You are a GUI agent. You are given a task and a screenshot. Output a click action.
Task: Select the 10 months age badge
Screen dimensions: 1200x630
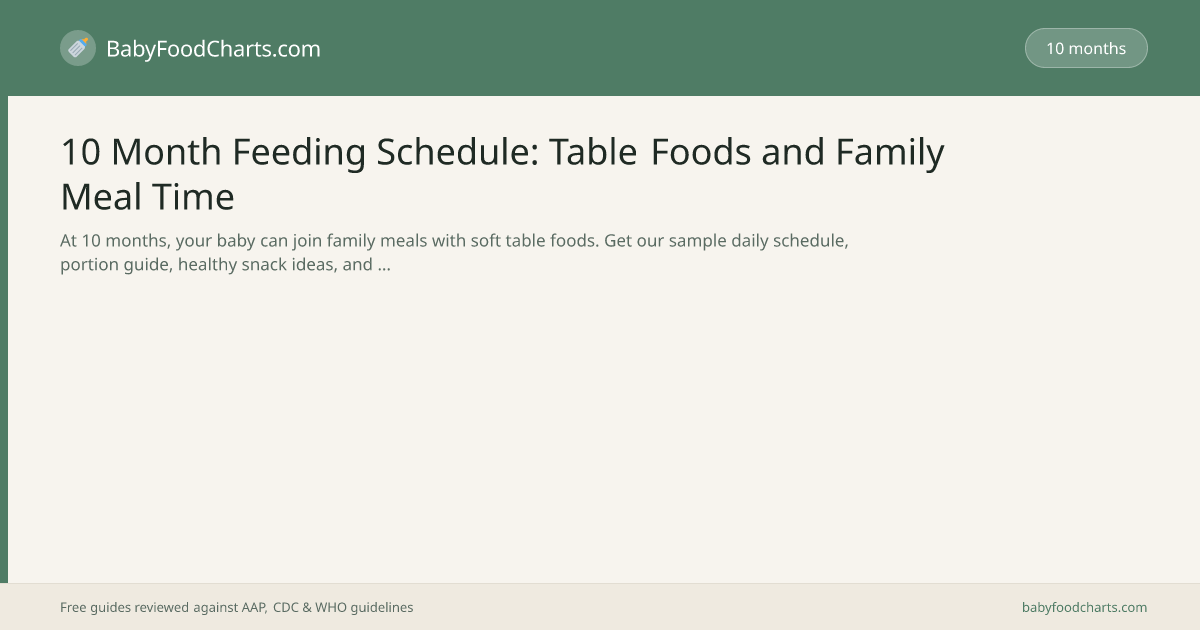click(1086, 48)
